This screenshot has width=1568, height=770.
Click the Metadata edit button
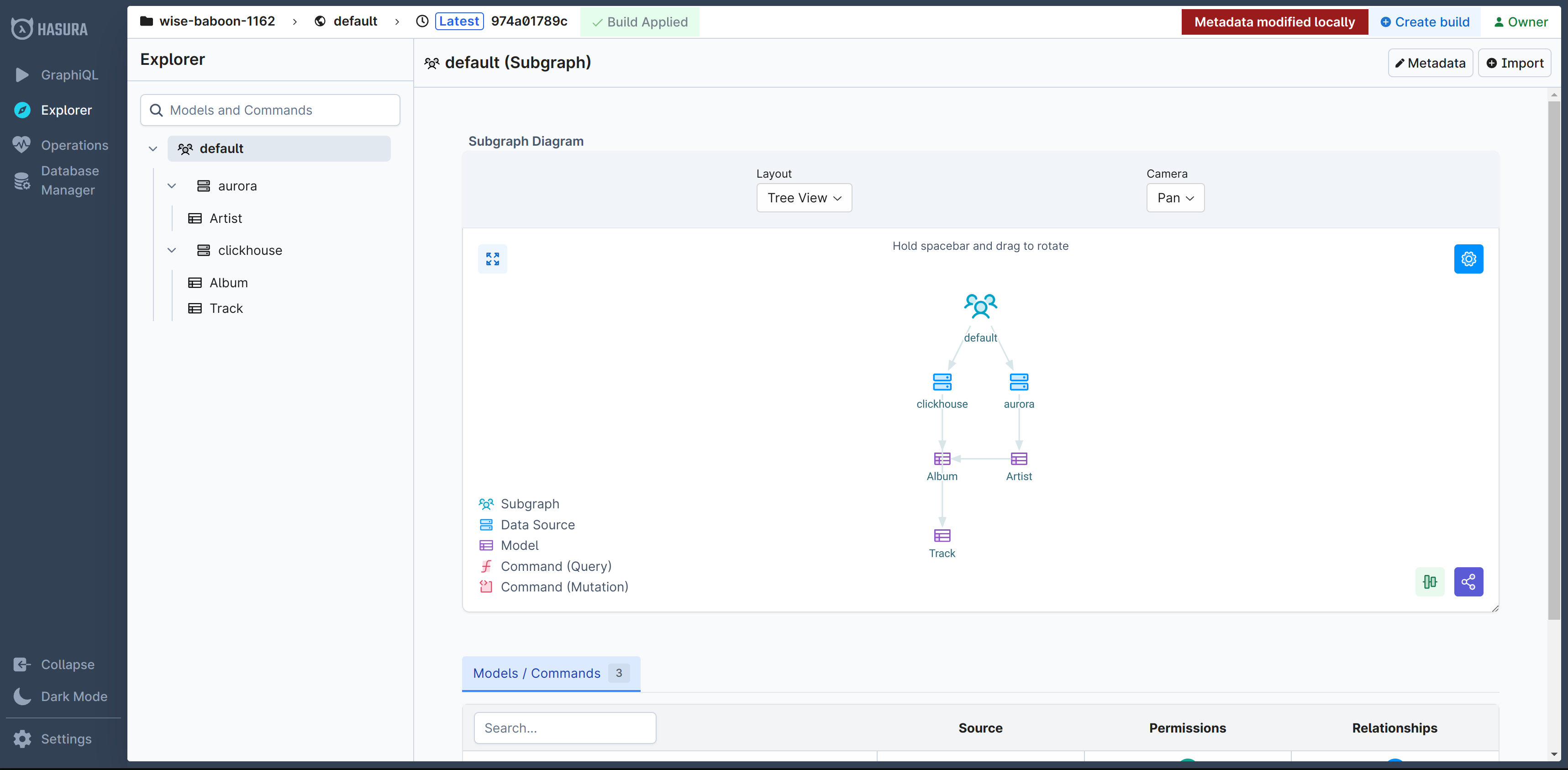1430,63
